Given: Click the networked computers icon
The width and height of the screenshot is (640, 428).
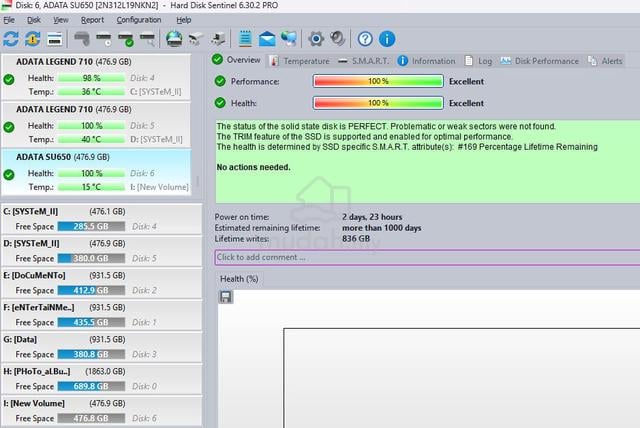Looking at the screenshot, I should pyautogui.click(x=289, y=39).
